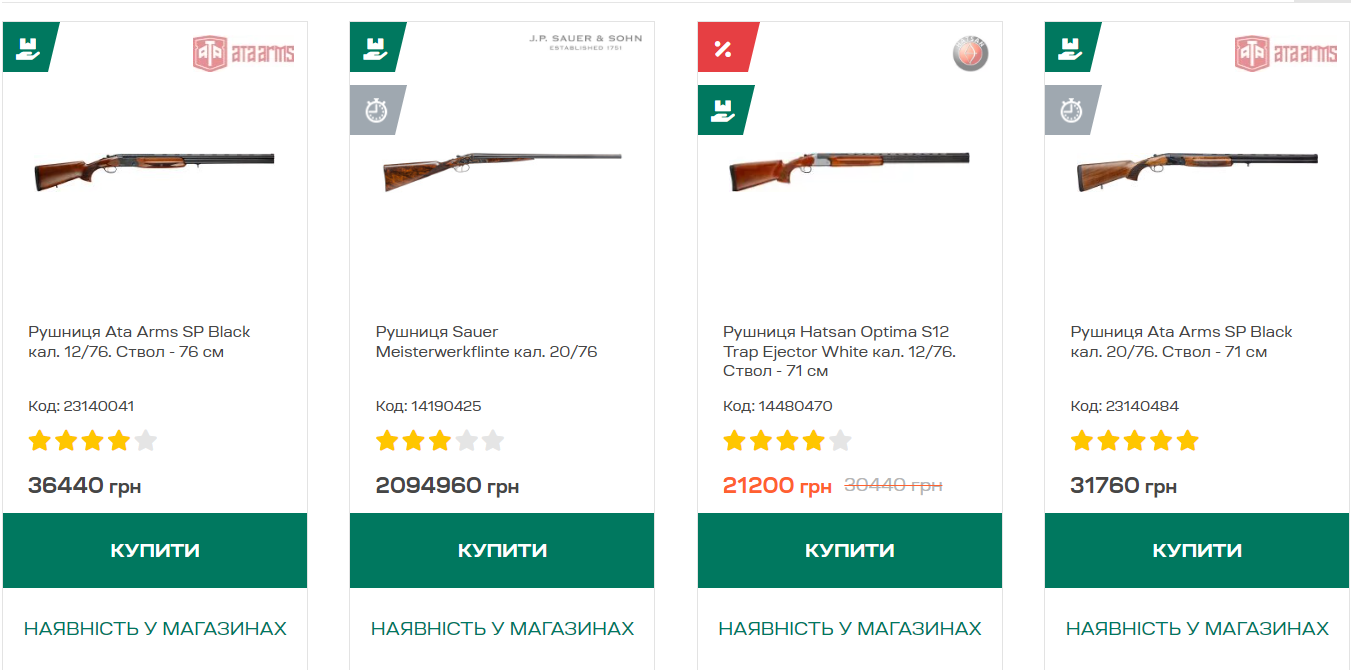This screenshot has height=670, width=1351.
Task: Click the stopwatch badge on the Sauer shotgun card
Action: click(x=377, y=110)
